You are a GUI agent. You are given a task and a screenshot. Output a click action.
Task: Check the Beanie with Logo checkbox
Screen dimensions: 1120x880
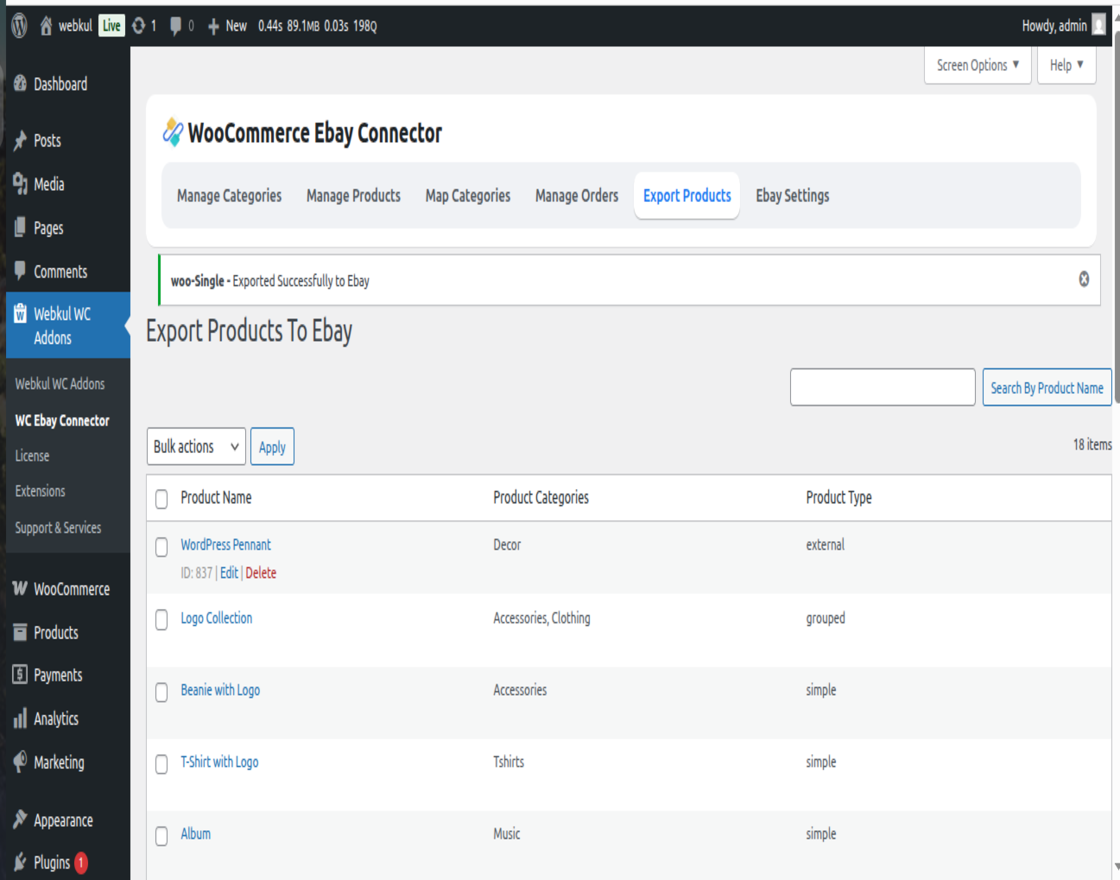[x=161, y=691]
